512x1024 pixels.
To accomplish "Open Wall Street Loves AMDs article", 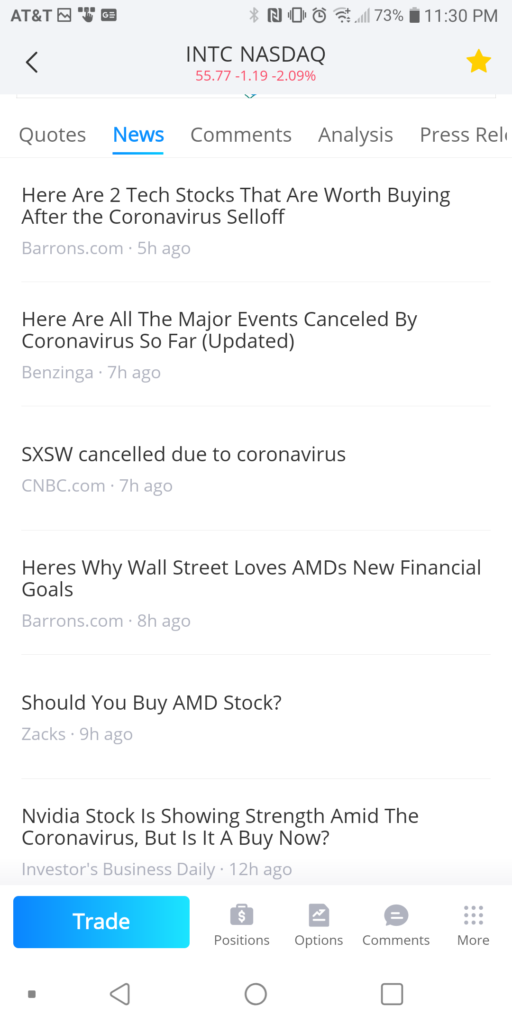I will click(255, 593).
